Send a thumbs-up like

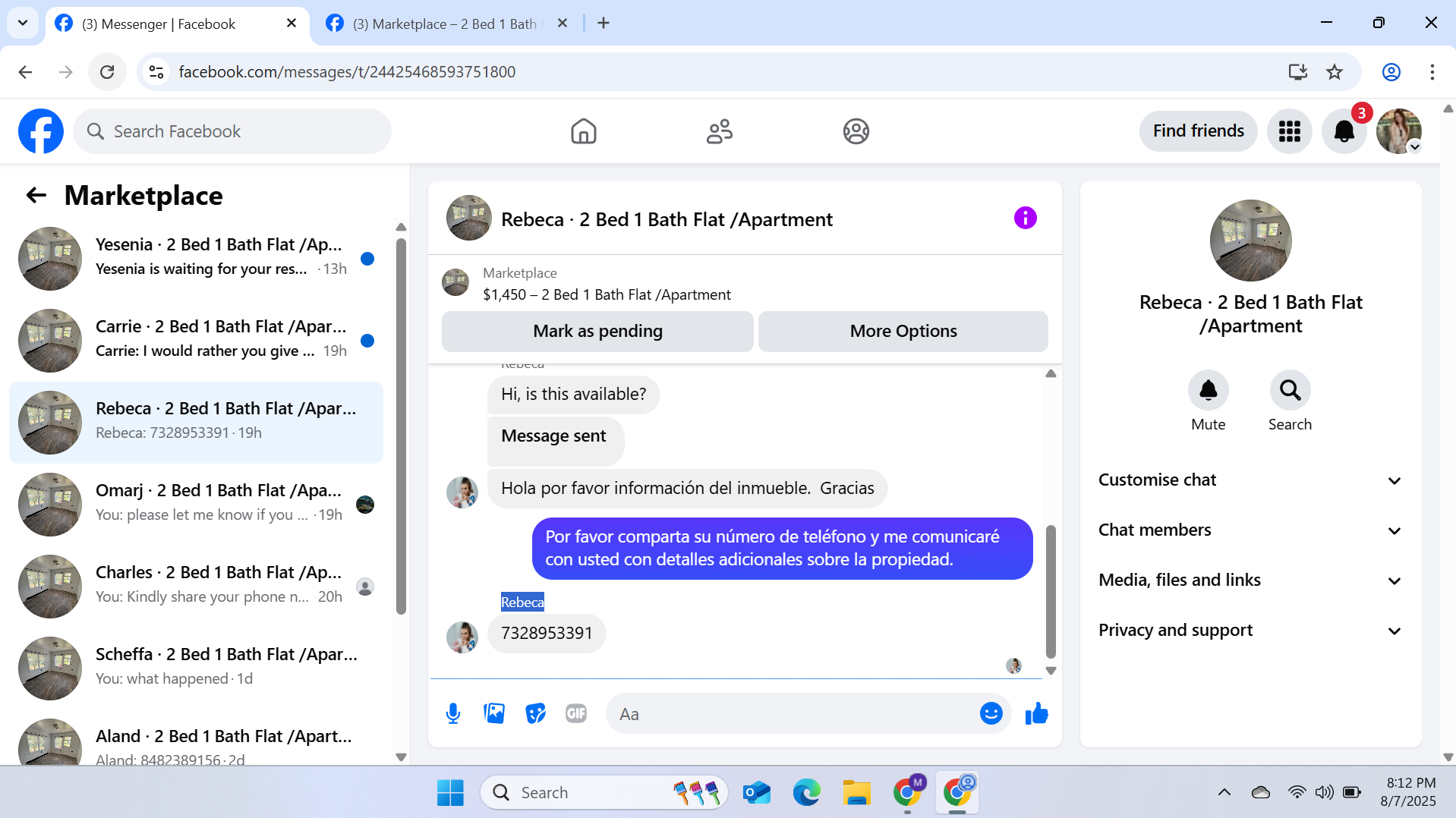(x=1036, y=713)
